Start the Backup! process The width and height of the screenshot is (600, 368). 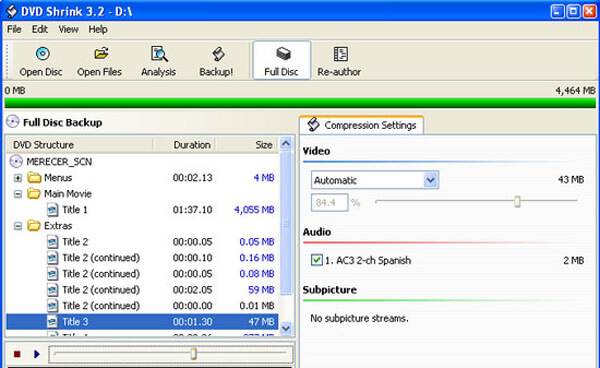pyautogui.click(x=216, y=61)
